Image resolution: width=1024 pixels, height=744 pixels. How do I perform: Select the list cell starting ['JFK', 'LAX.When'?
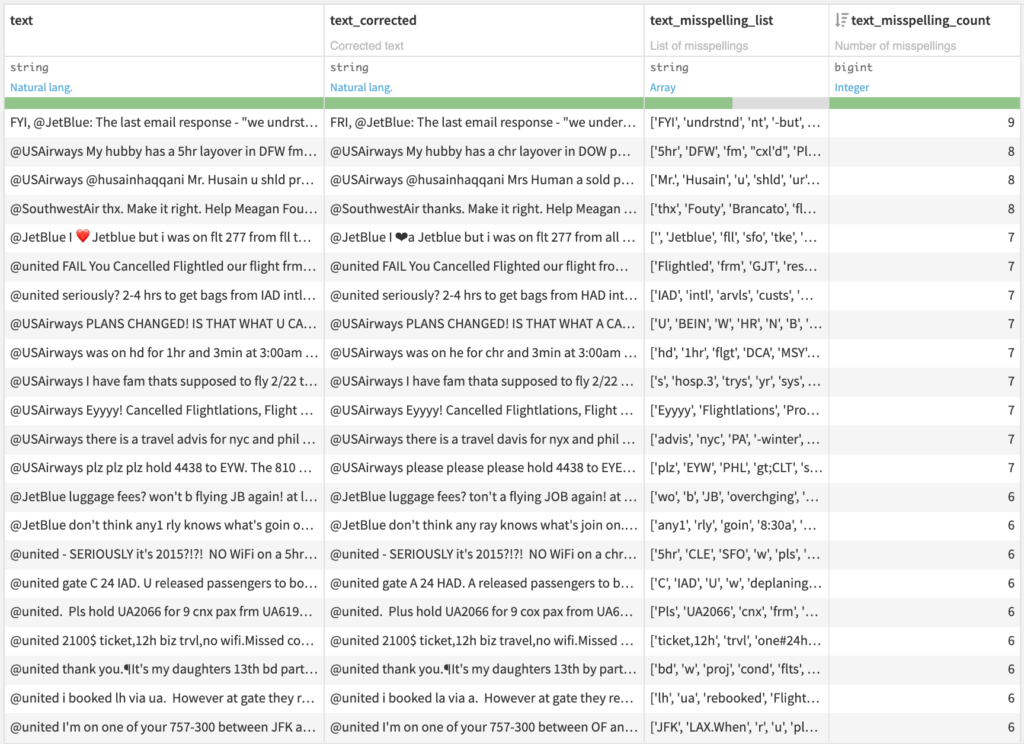736,727
